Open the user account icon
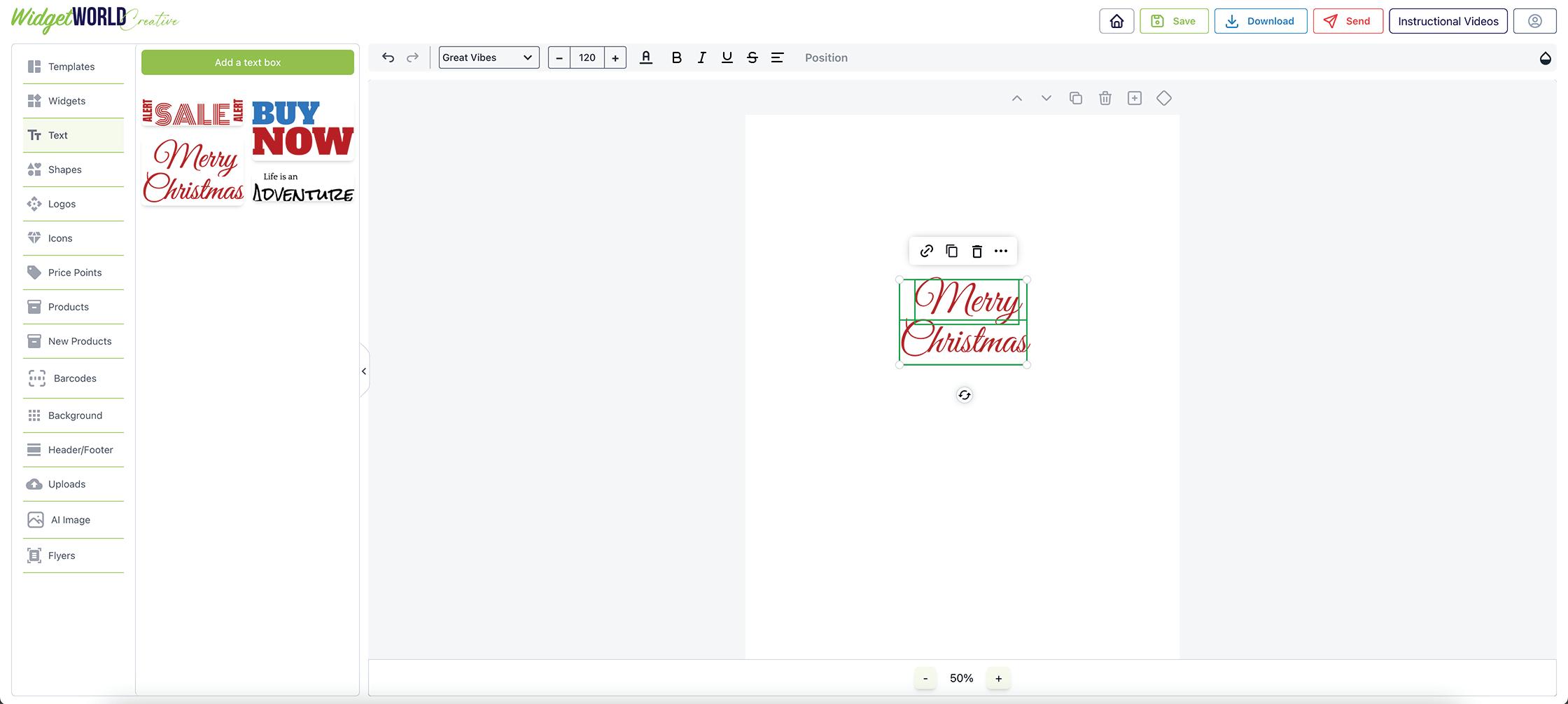The image size is (1568, 704). [x=1534, y=21]
